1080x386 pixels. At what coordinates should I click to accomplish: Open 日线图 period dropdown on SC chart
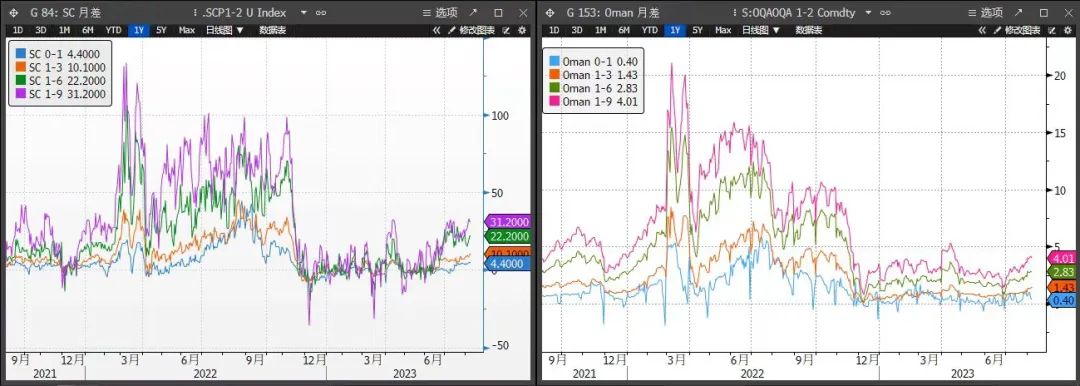click(225, 30)
